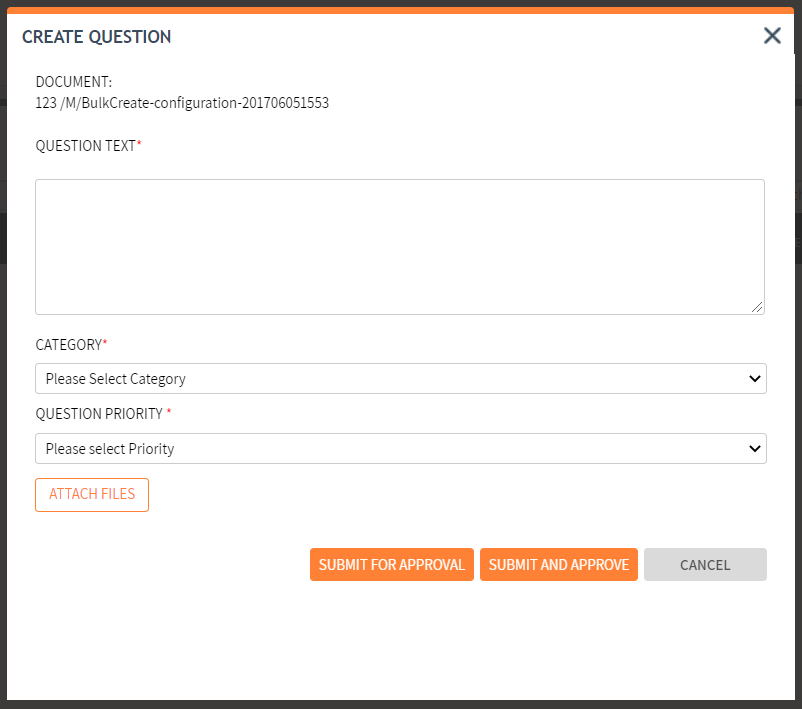Click the Category dropdown chevron arrow
Viewport: 802px width, 709px height.
pos(755,379)
